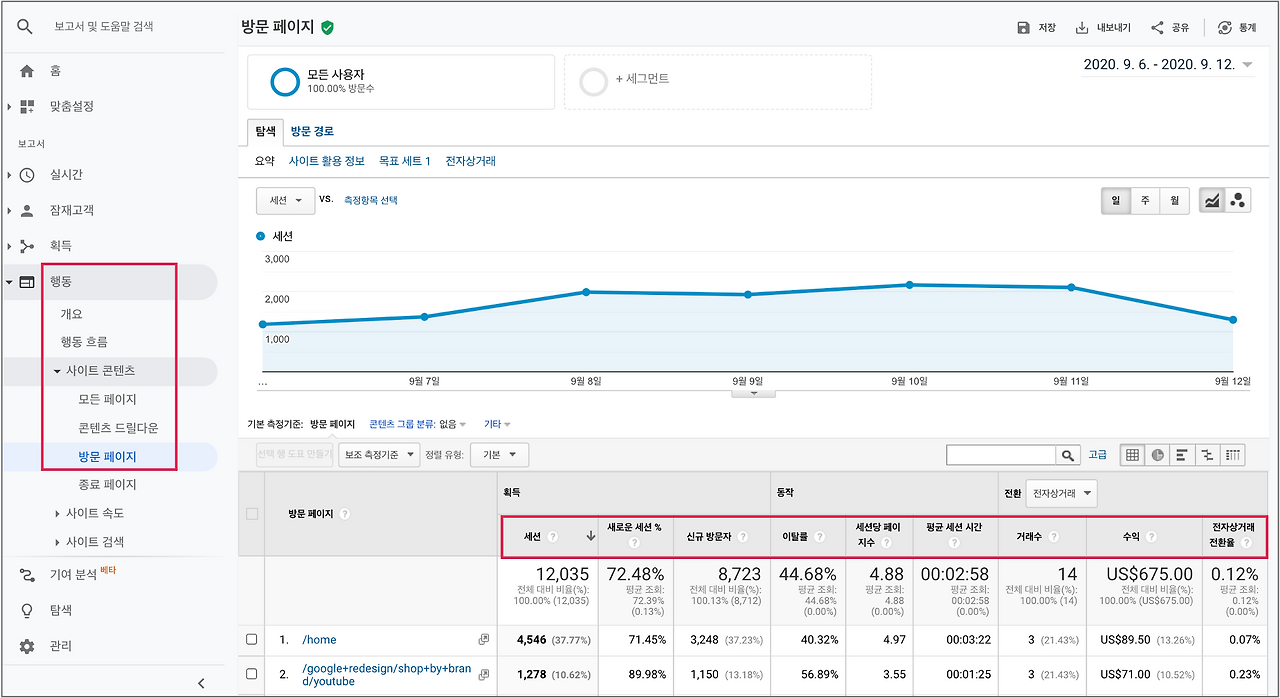The height and width of the screenshot is (698, 1280).
Task: Check the select-all box in table header
Action: click(252, 513)
